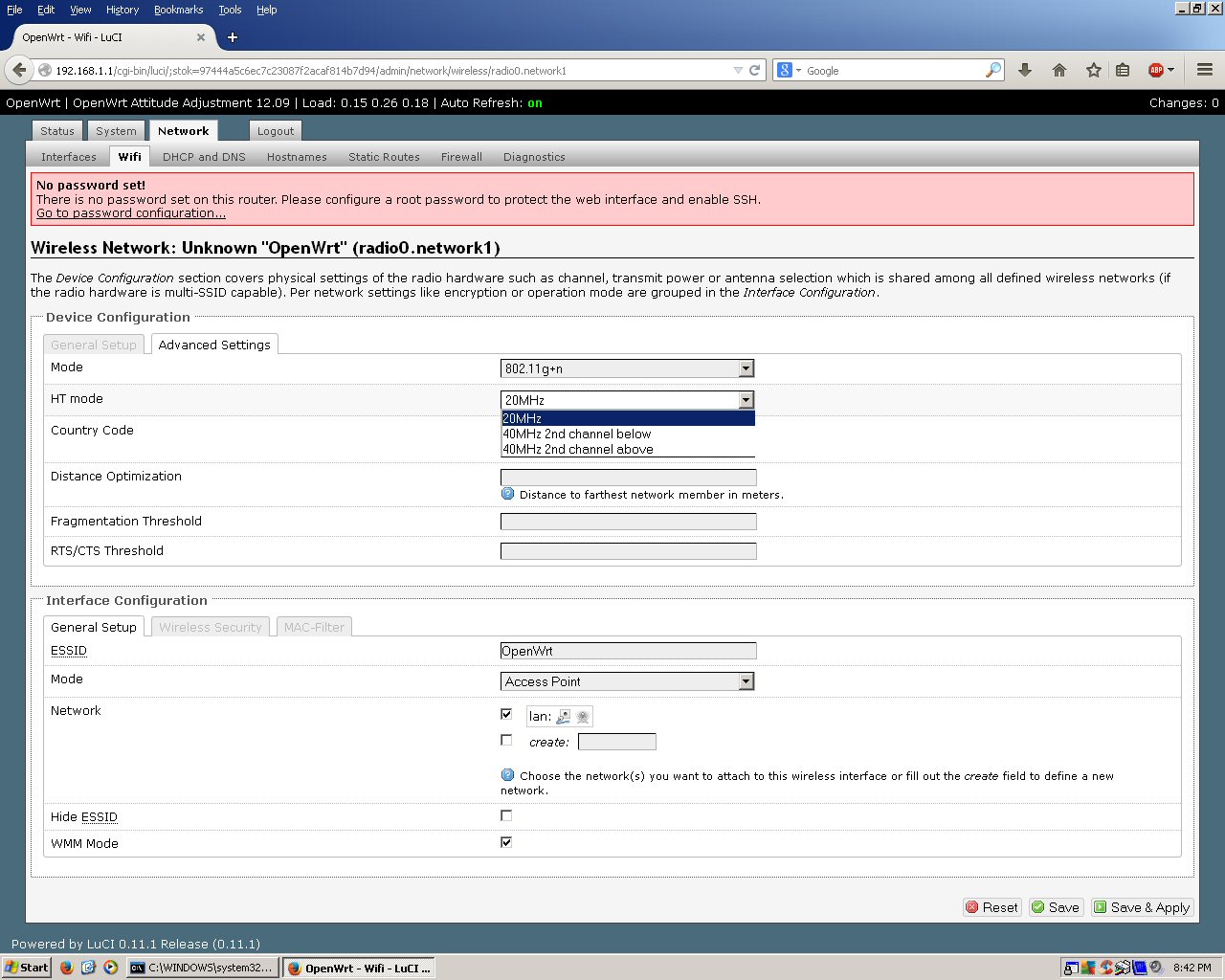Screen dimensions: 1225x980
Task: Click the ESSID input field
Action: (x=628, y=651)
